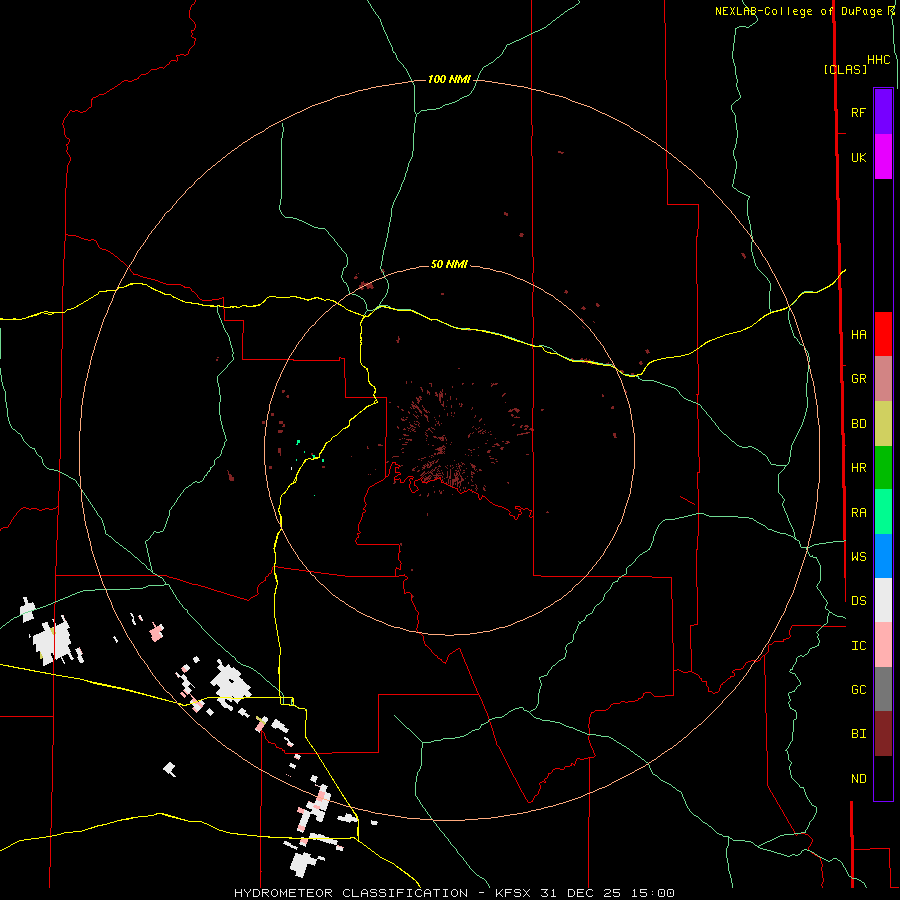Click the "[CLAS]" legend header

[x=845, y=69]
